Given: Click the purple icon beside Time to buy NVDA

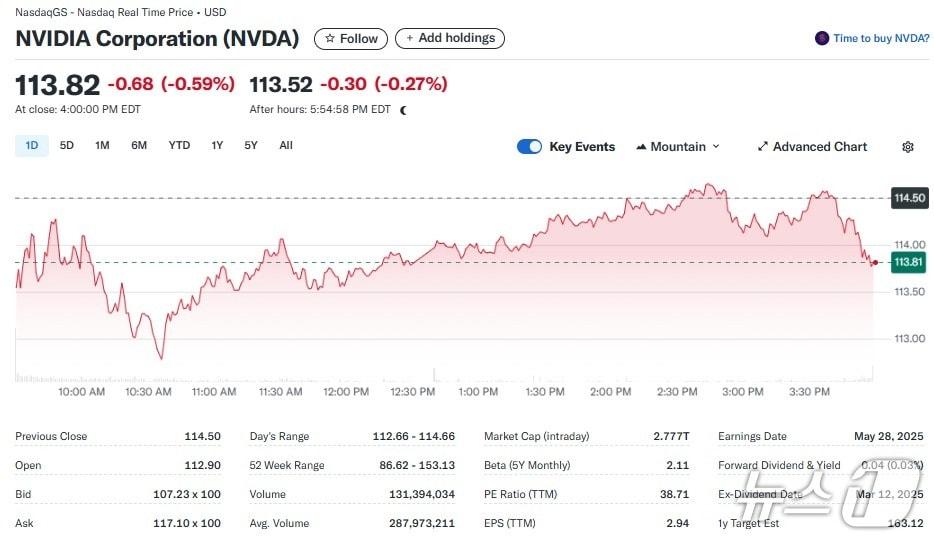Looking at the screenshot, I should click(822, 39).
